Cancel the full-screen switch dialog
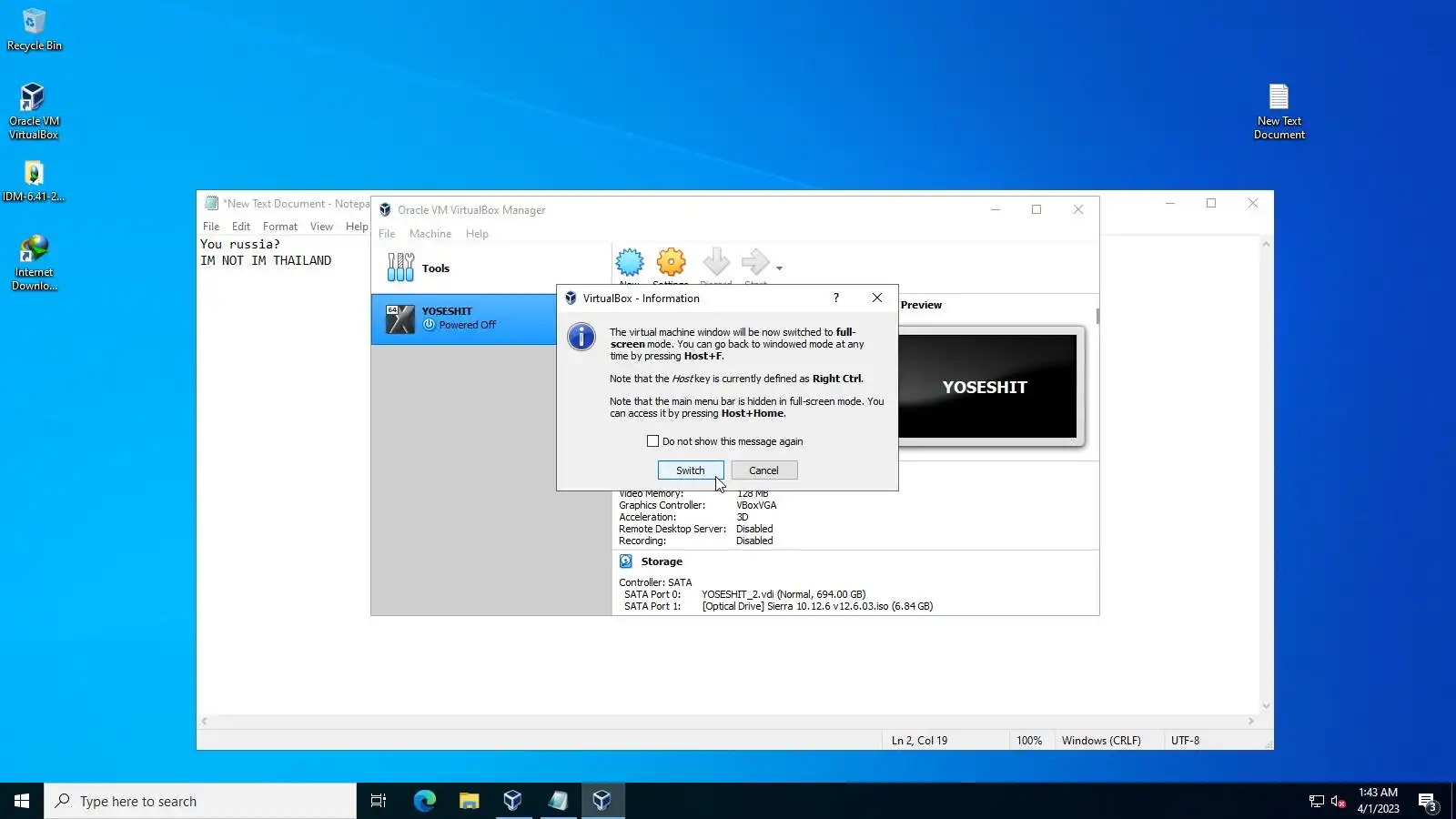Screen dimensions: 1456x819 point(764,470)
